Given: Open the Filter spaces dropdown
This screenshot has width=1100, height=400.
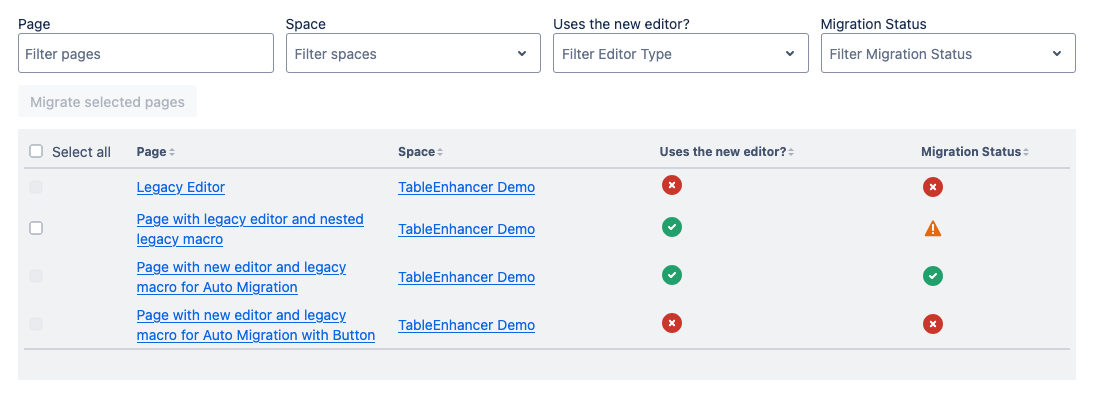Looking at the screenshot, I should pos(413,54).
